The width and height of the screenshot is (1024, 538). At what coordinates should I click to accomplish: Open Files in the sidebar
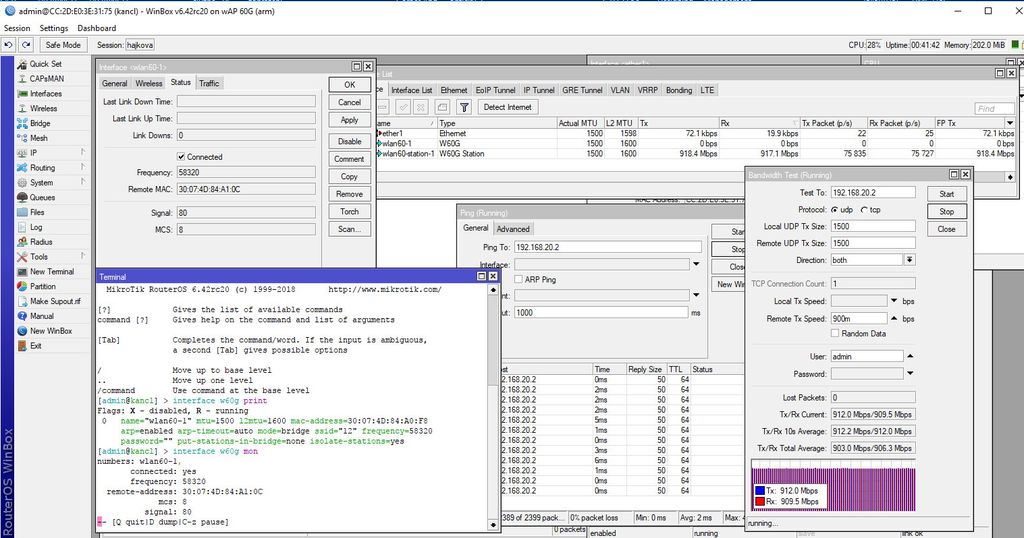coord(37,212)
